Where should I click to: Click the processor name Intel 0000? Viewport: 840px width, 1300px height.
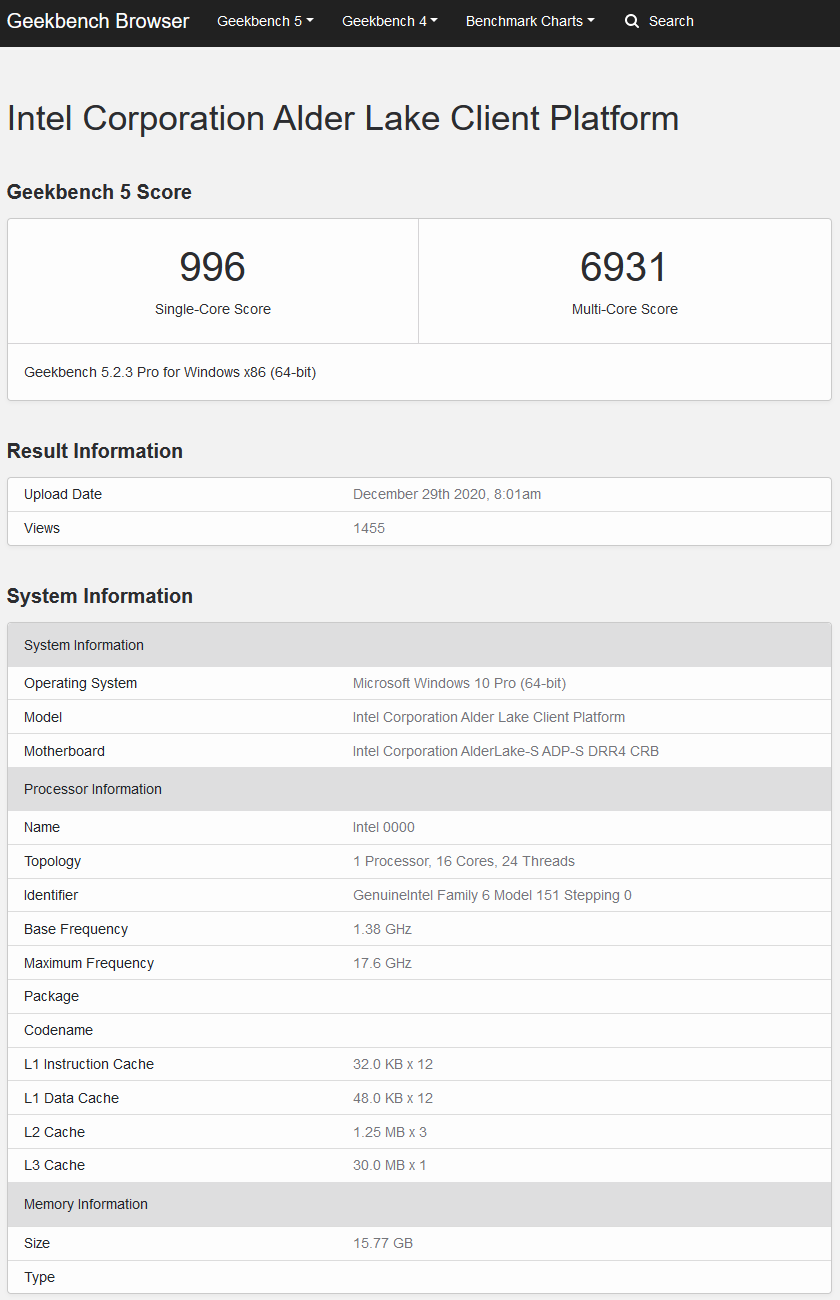click(384, 827)
